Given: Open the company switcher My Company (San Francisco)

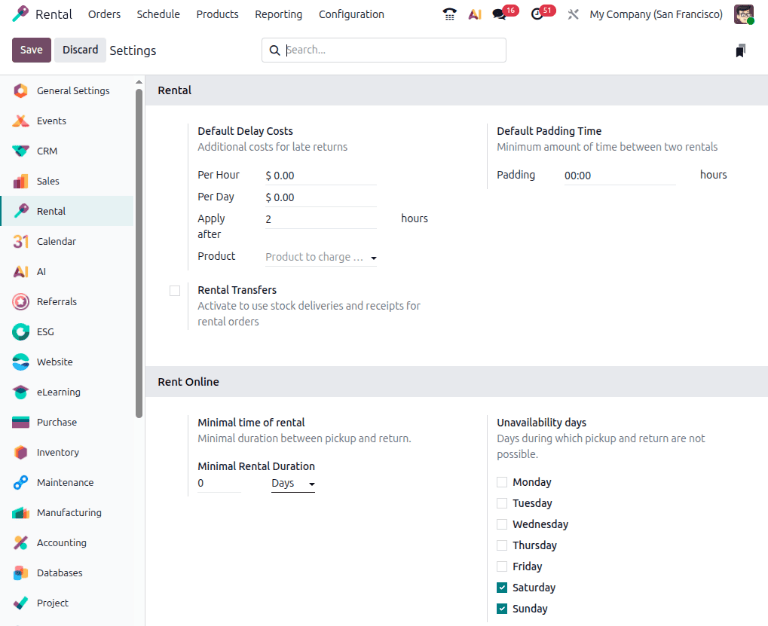Looking at the screenshot, I should 655,14.
